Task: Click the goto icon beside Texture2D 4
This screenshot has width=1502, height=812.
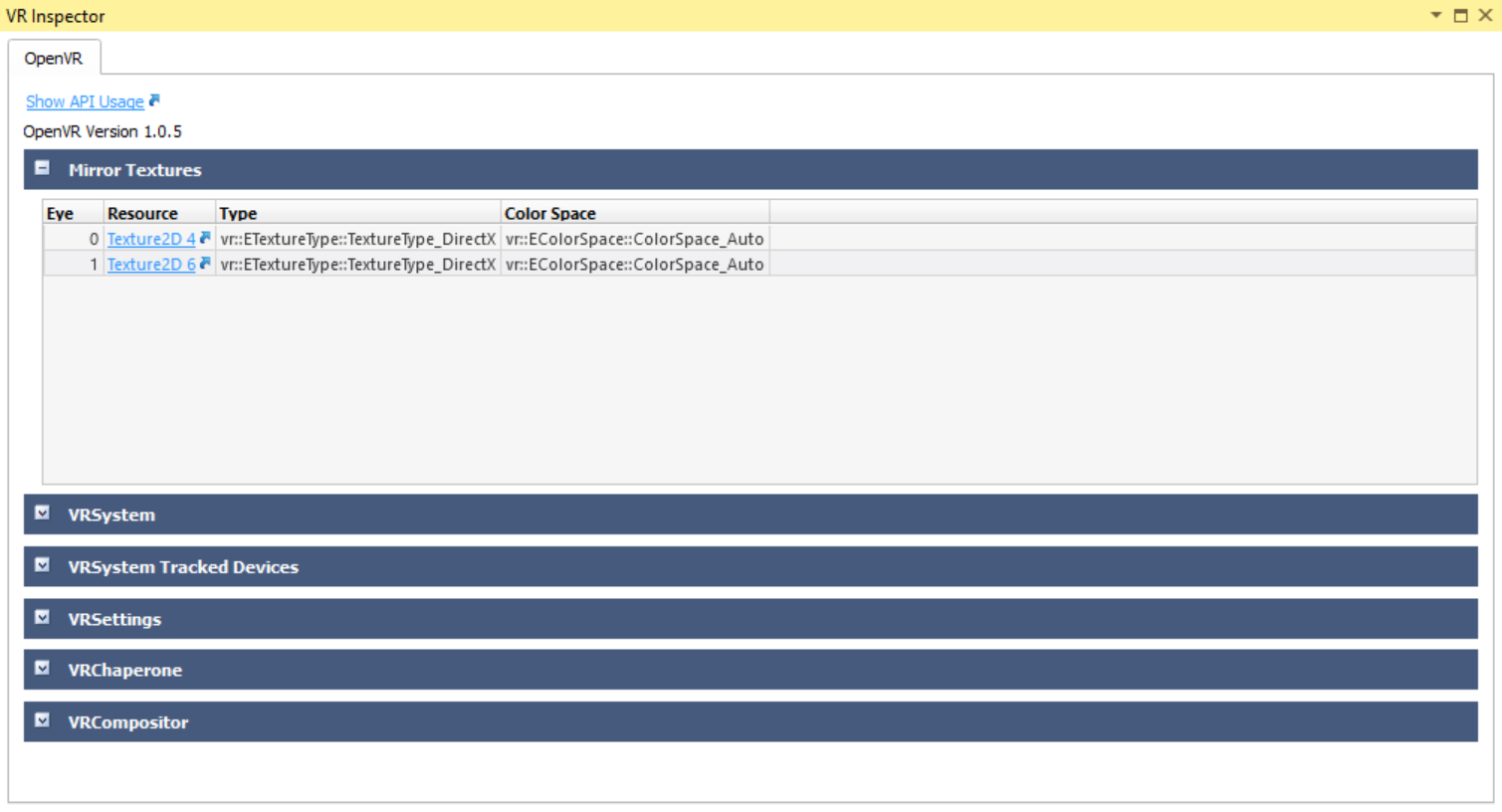Action: pos(205,238)
